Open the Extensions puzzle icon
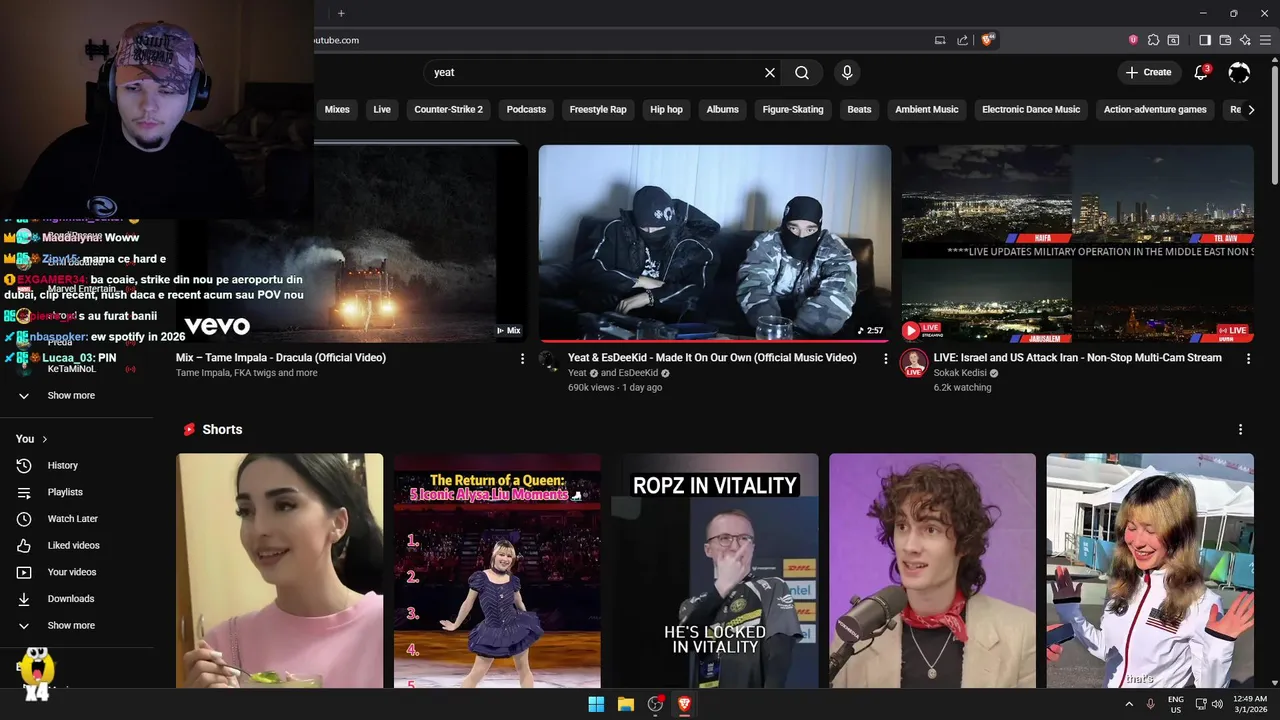This screenshot has height=720, width=1280. tap(1153, 40)
